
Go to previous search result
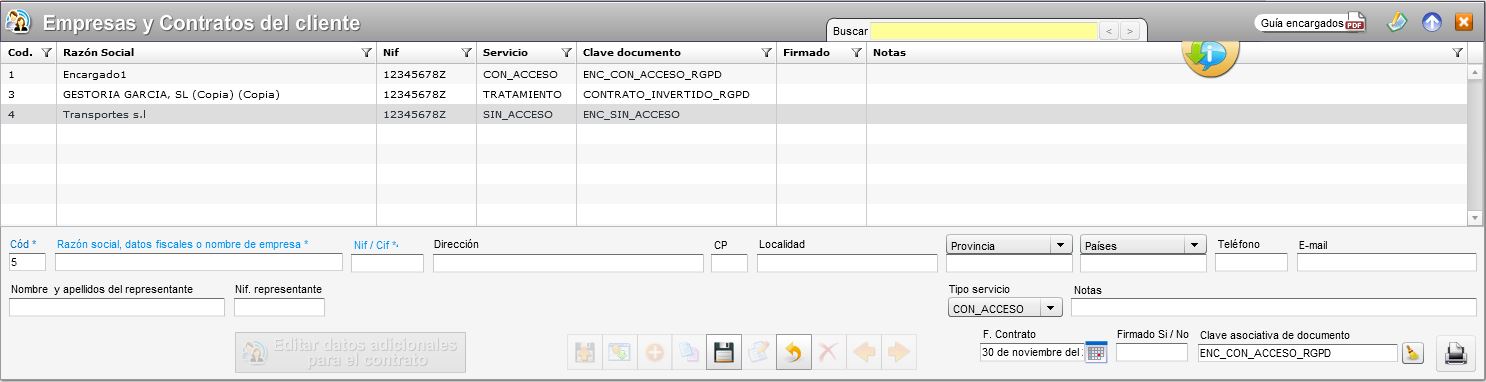(x=1109, y=31)
